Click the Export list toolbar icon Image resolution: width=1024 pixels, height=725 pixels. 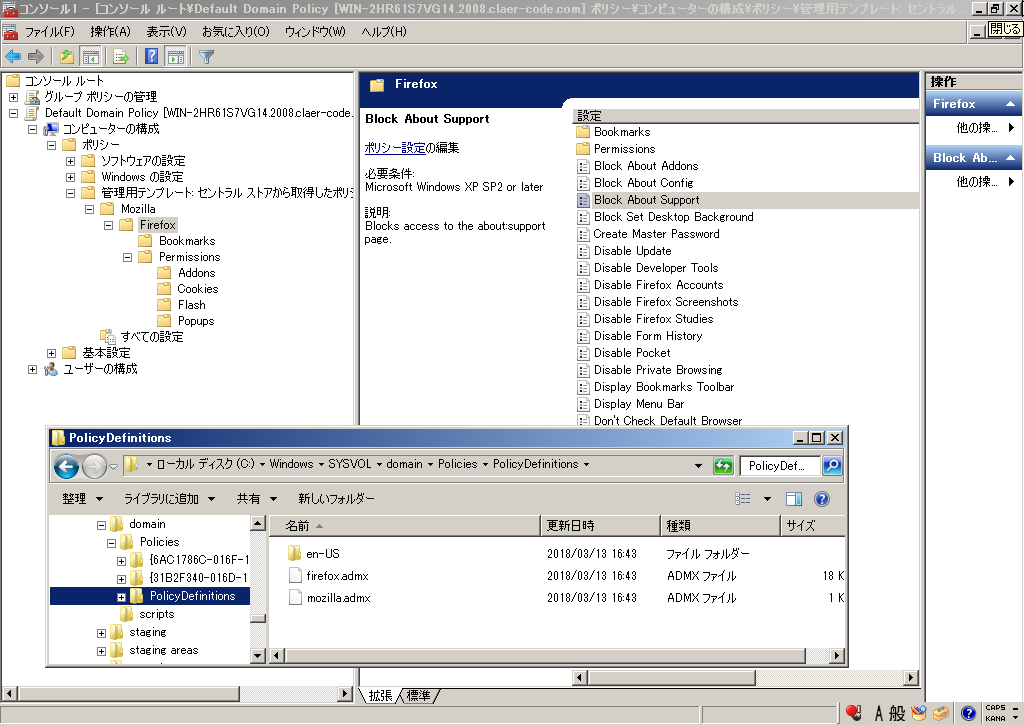(121, 57)
